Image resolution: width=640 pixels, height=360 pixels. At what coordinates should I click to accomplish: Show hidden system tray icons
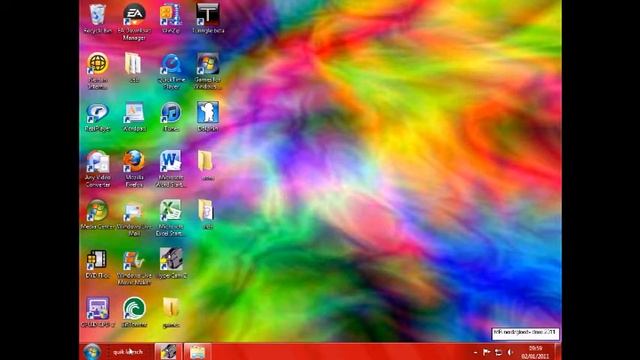476,352
